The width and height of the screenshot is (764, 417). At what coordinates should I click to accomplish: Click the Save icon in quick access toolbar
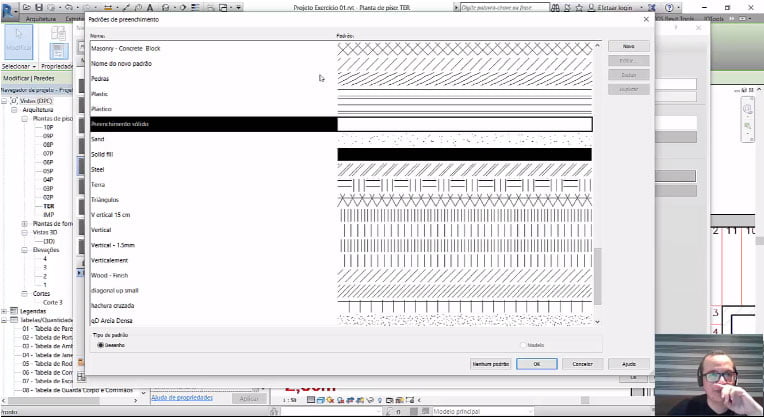pyautogui.click(x=39, y=7)
